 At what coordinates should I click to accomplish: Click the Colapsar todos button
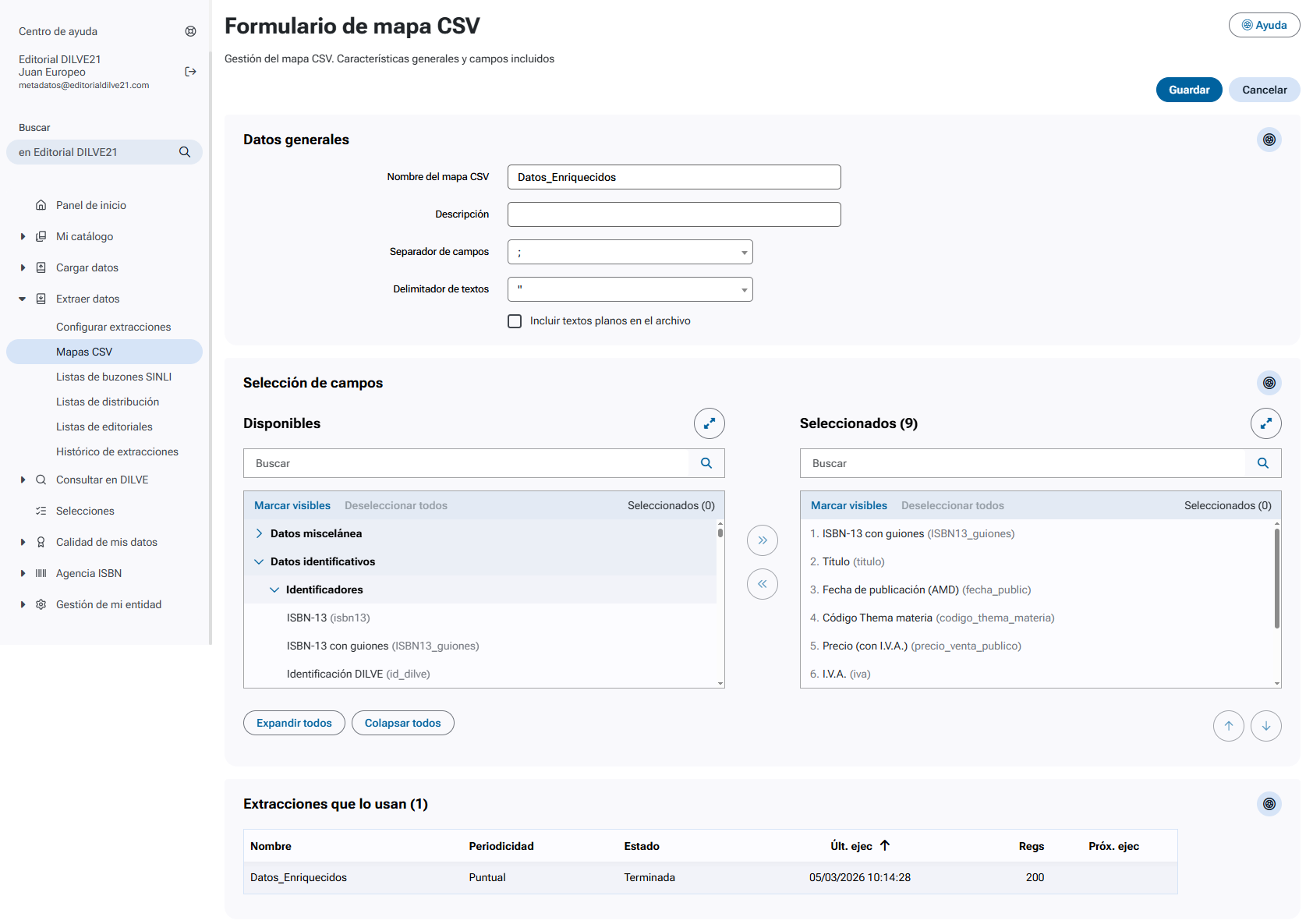tap(402, 723)
